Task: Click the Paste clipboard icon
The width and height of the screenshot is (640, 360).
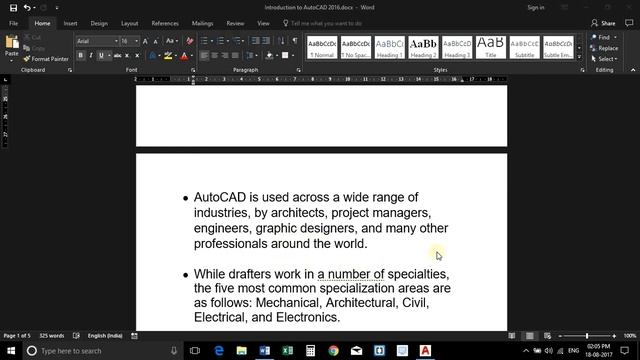Action: click(12, 42)
